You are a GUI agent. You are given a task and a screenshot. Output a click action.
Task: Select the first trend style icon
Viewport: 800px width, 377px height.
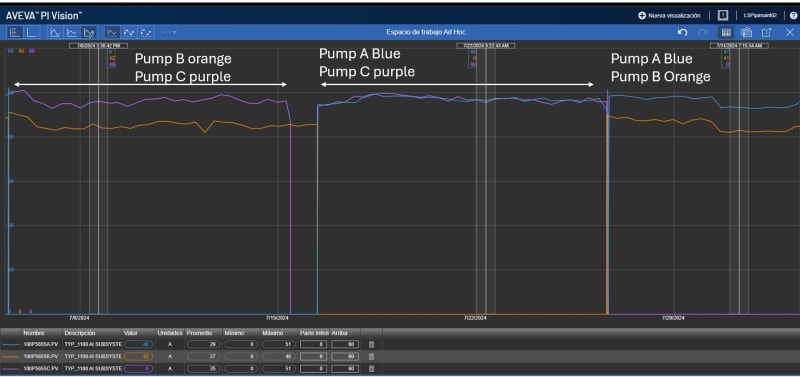tap(55, 33)
